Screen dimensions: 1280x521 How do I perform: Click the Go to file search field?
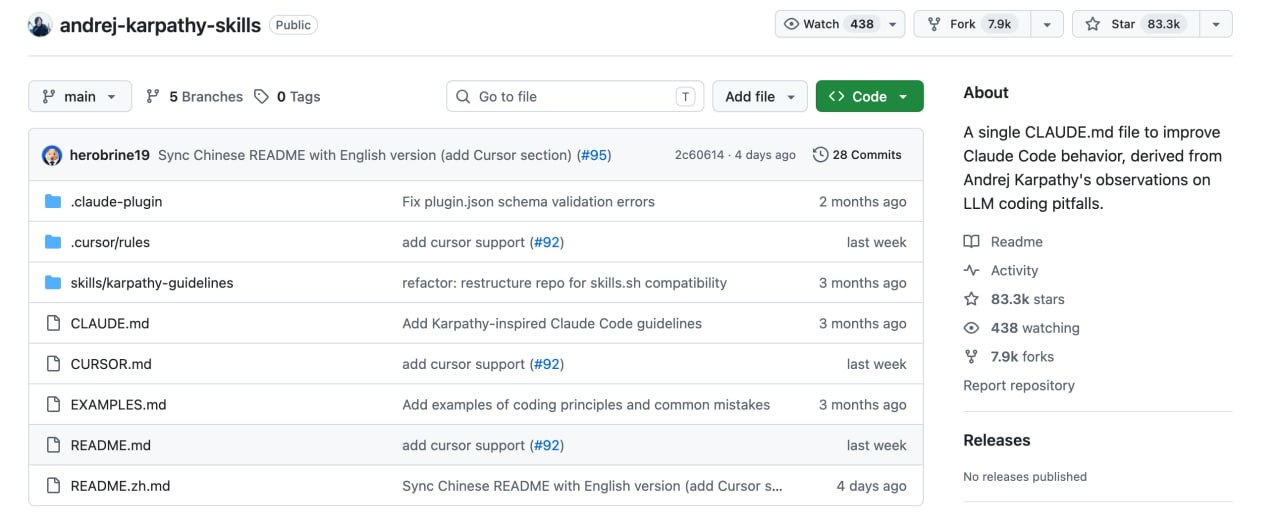pyautogui.click(x=575, y=96)
